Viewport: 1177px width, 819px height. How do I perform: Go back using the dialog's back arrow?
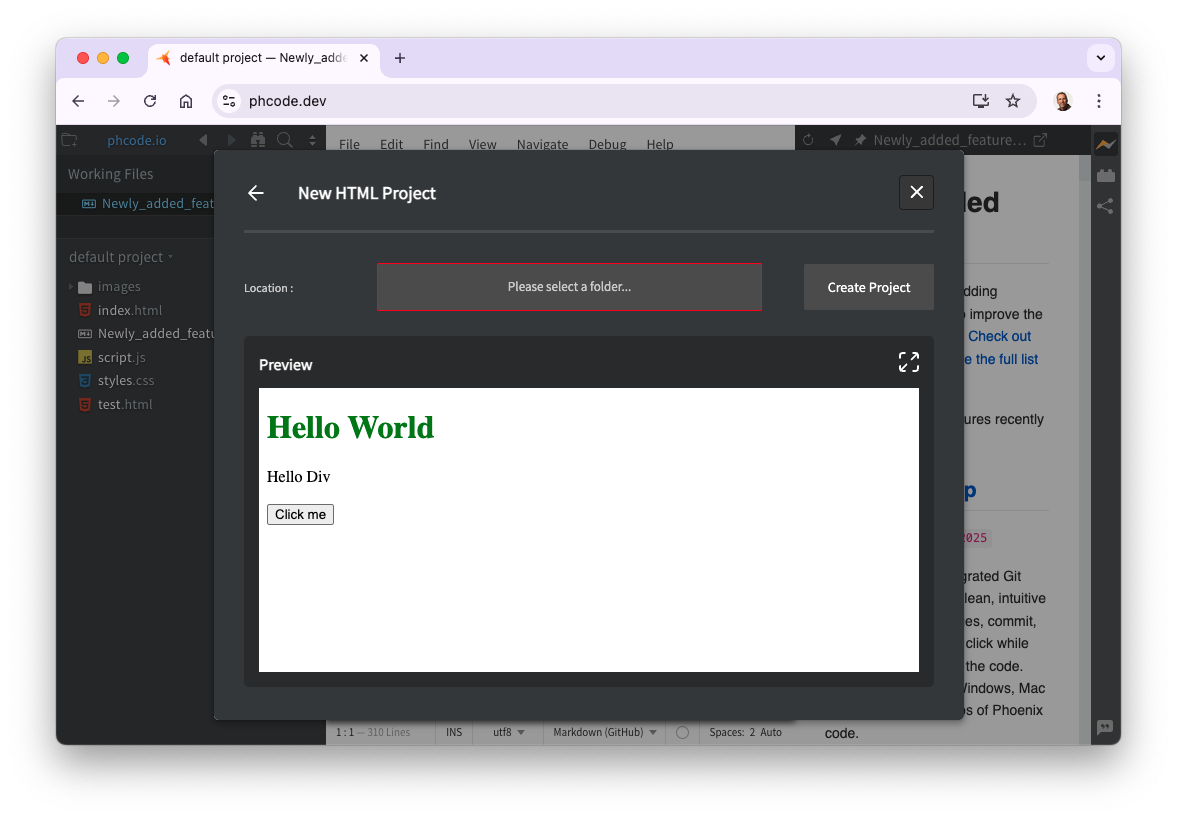point(255,193)
